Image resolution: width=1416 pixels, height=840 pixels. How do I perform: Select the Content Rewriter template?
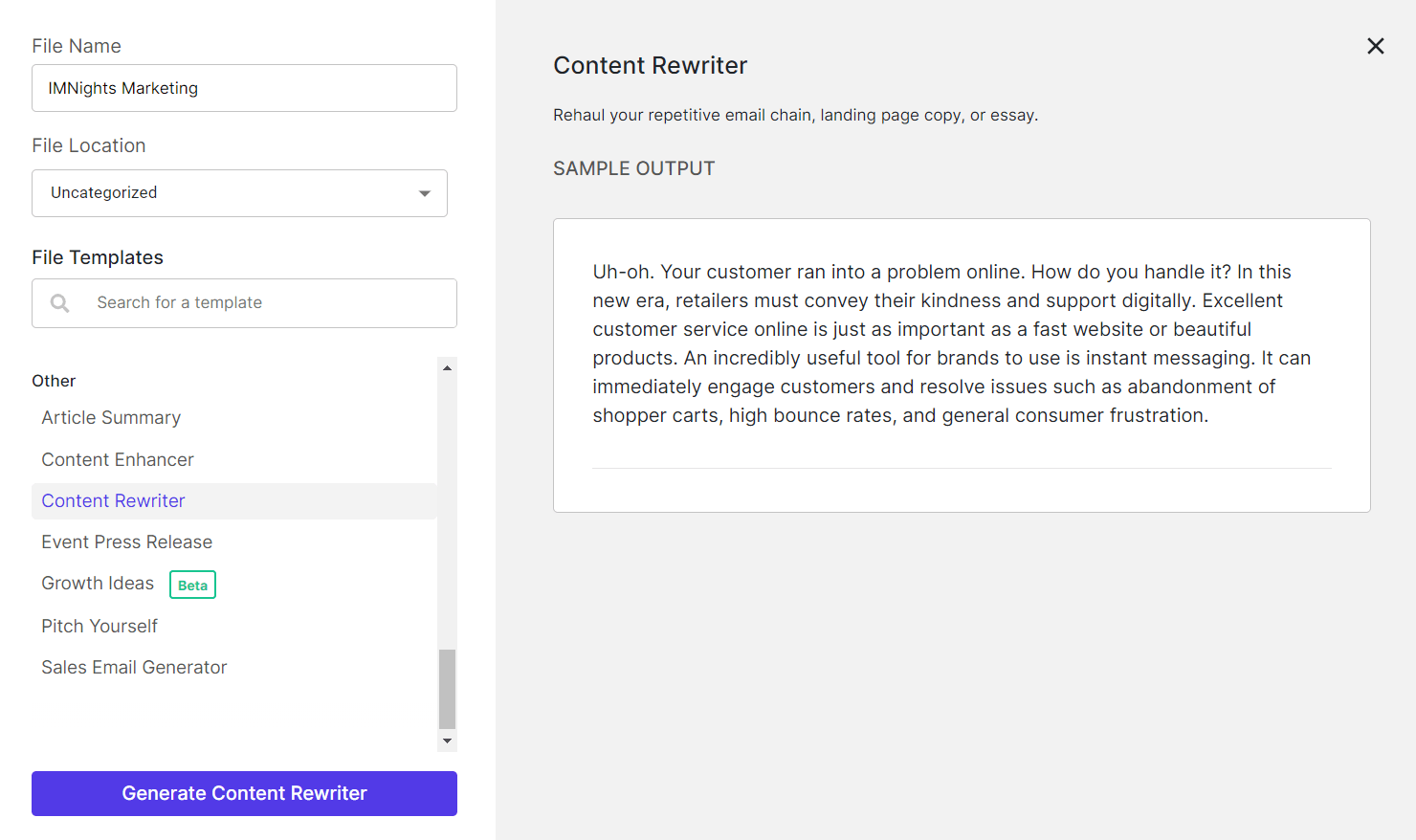(113, 501)
